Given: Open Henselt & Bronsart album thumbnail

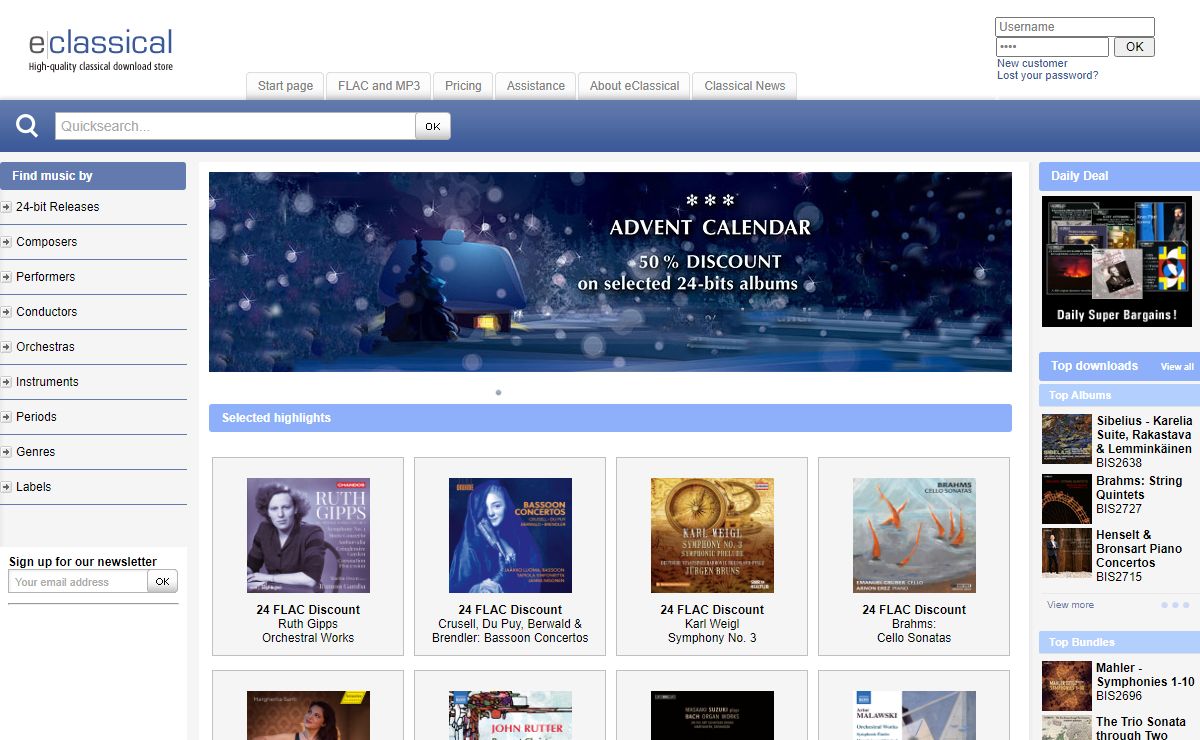Looking at the screenshot, I should (1067, 553).
